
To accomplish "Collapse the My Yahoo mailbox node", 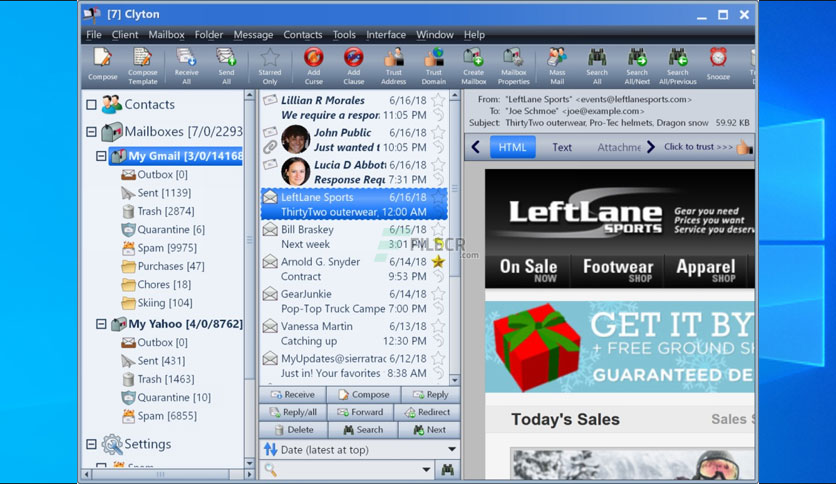I will point(101,324).
